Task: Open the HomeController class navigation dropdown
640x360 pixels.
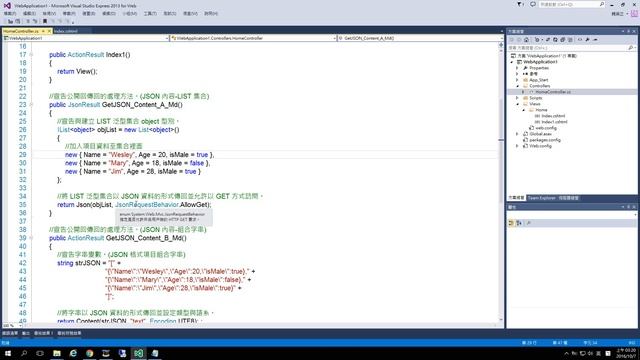Action: (x=334, y=38)
